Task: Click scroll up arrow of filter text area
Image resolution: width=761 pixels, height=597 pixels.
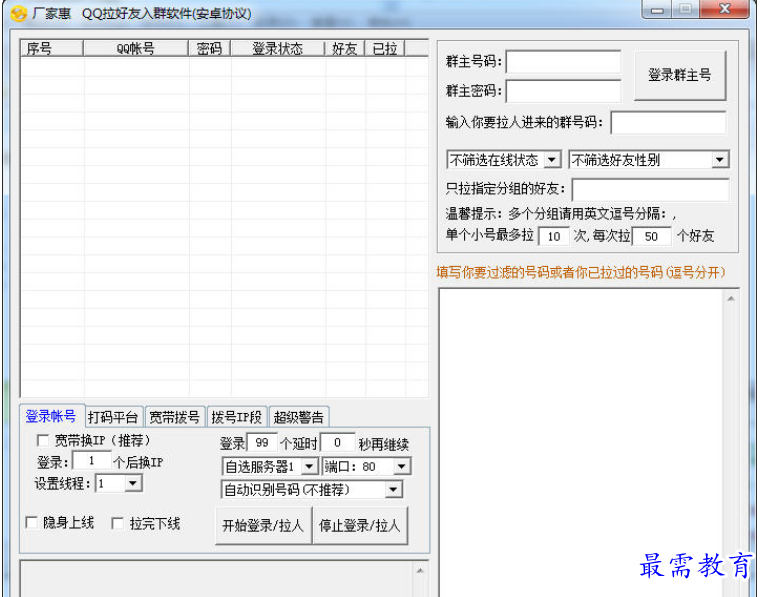Action: click(731, 298)
